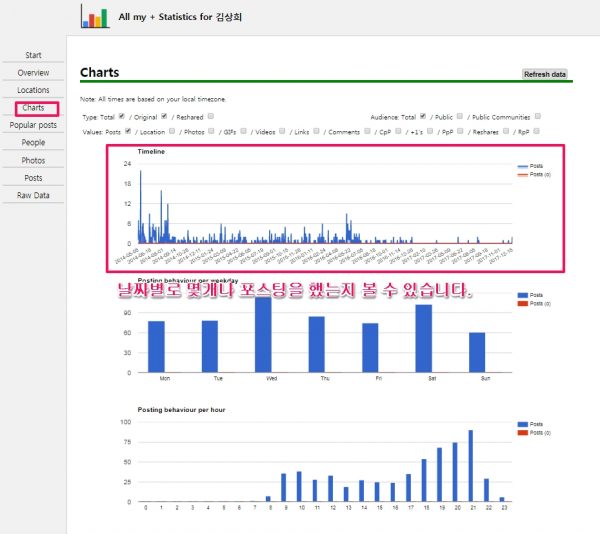Click the Sat bar in weekday chart

click(x=424, y=339)
